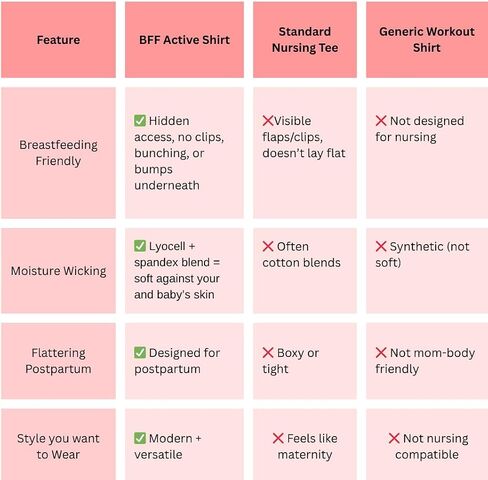Click green checkmark next to Modern + versatile
Screen dimensions: 488x480
coord(140,438)
